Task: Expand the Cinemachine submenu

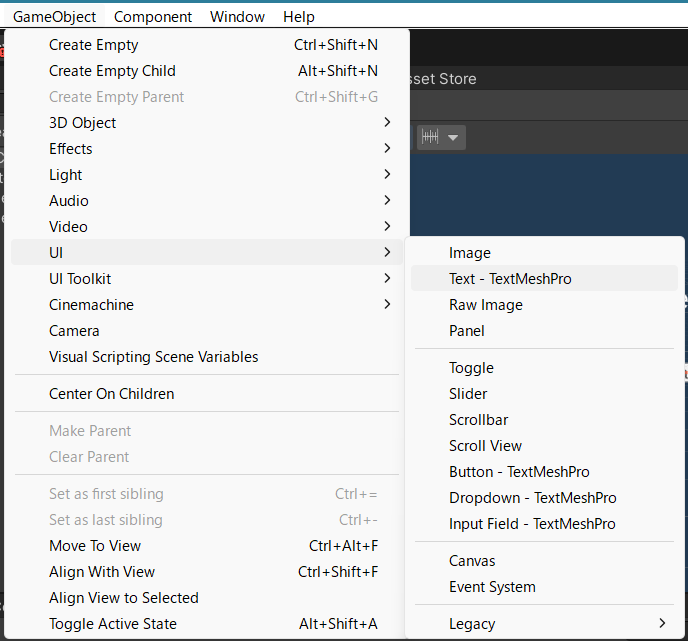Action: click(x=91, y=305)
